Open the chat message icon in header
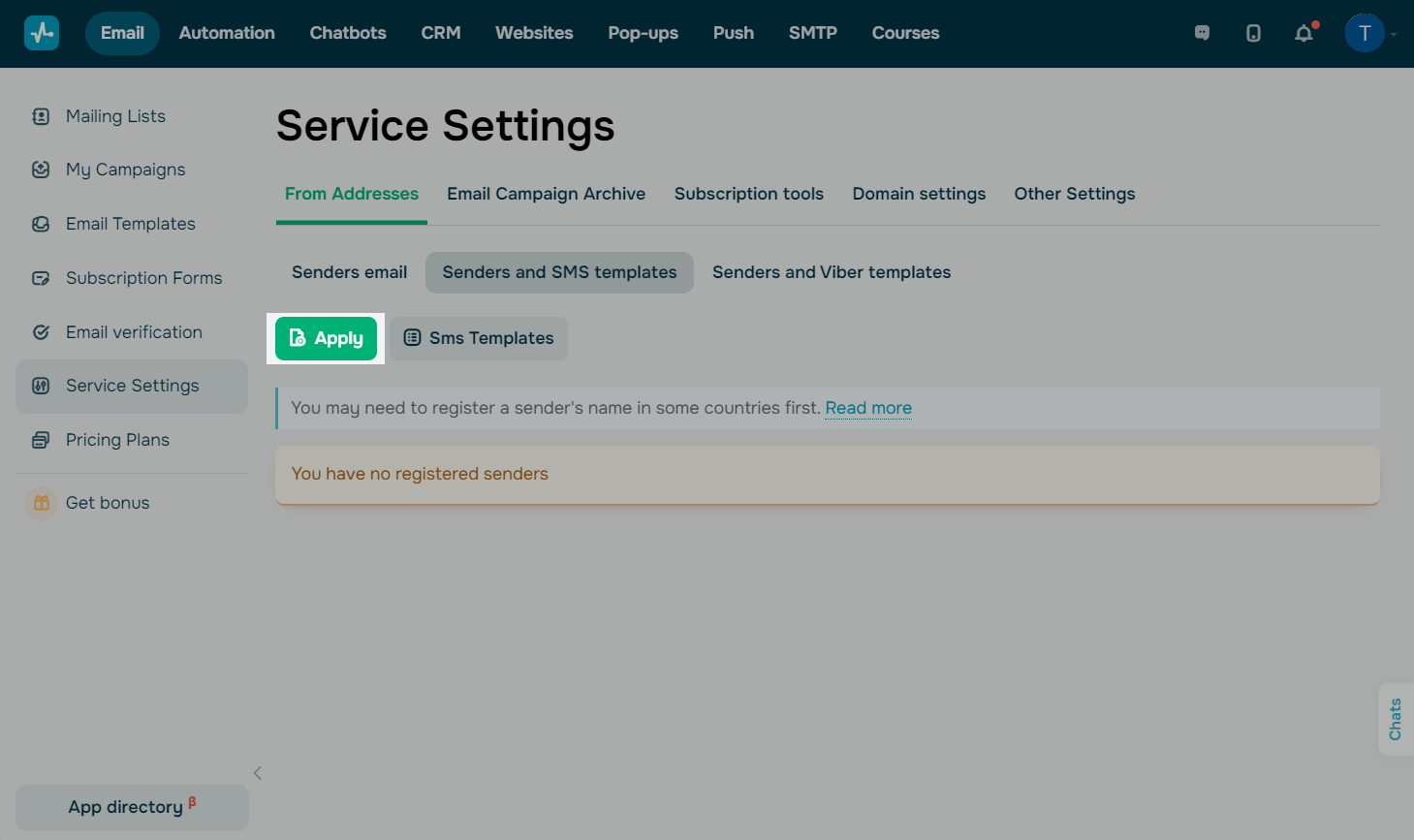 click(1202, 33)
